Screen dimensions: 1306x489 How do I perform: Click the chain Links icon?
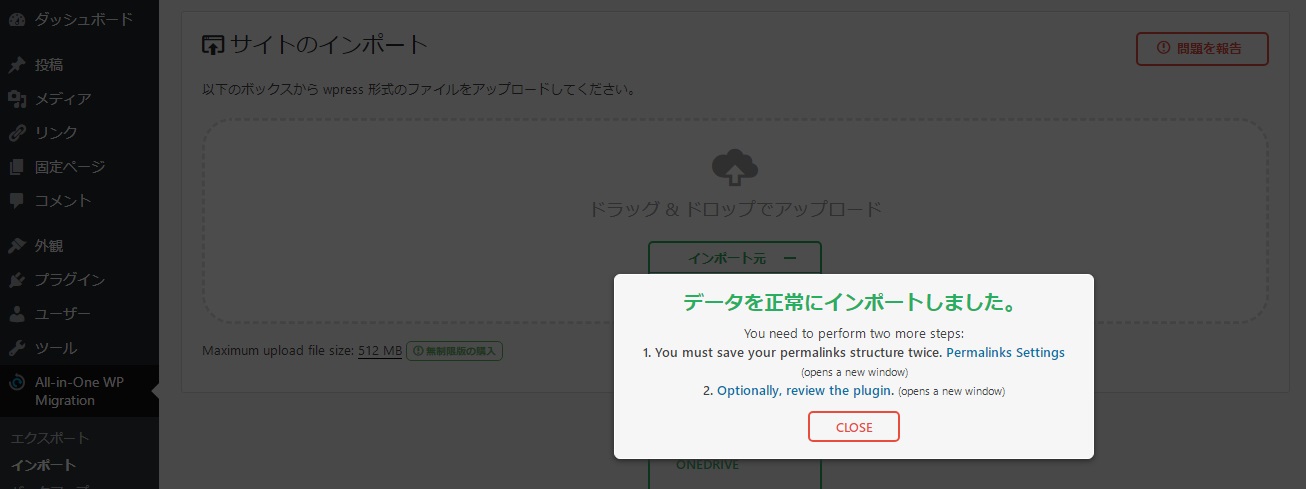(x=16, y=133)
